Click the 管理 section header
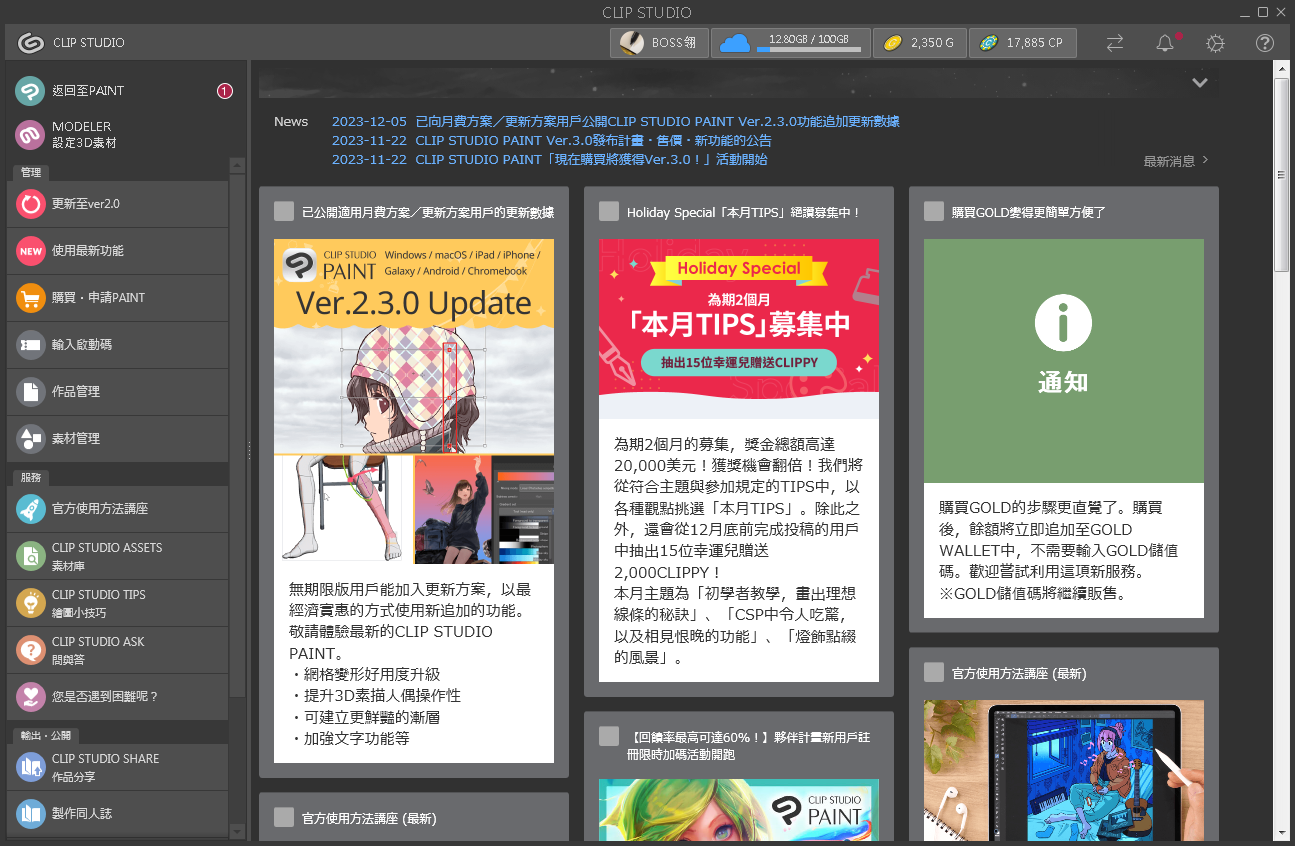 tap(31, 173)
